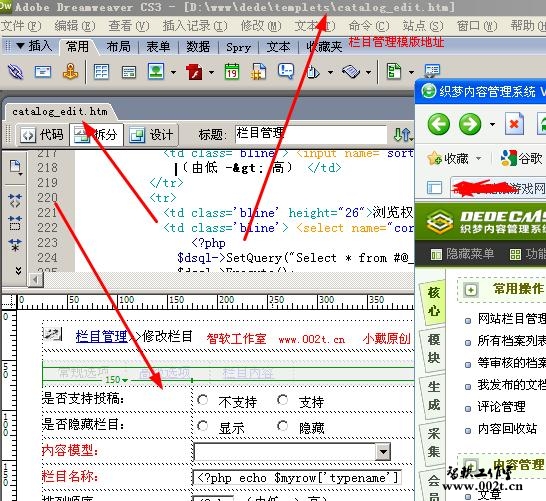Click the Comment speech-bubble icon
Screen dimensions: 546x501
[x=286, y=71]
